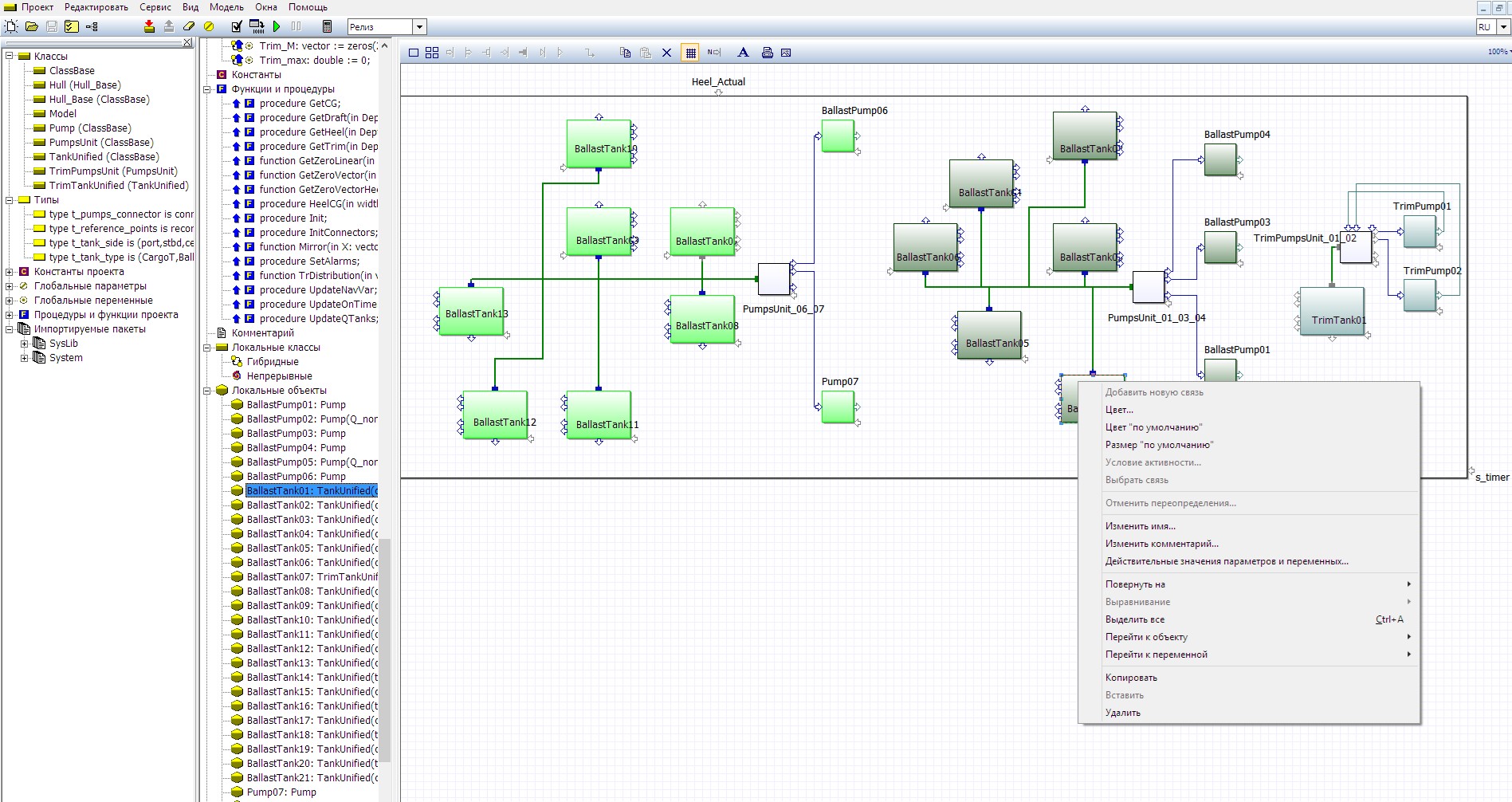Open the Проект menu

coord(37,7)
